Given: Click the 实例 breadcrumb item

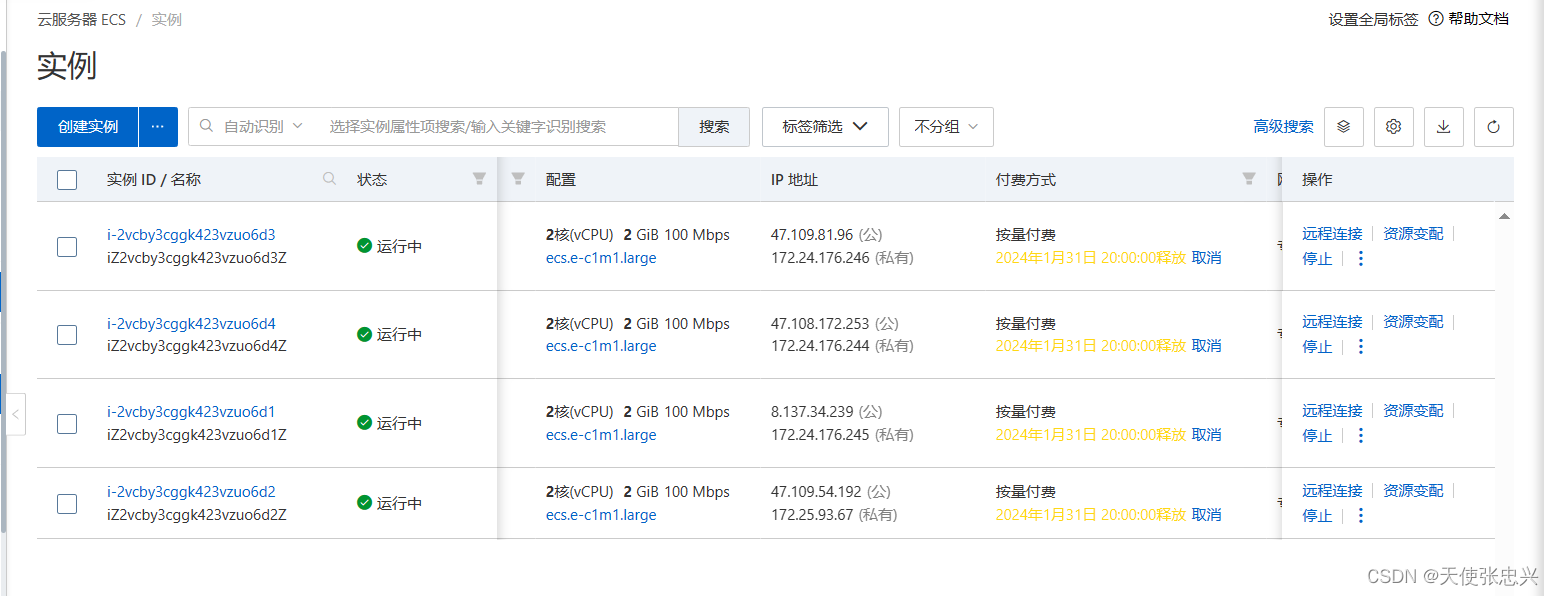Looking at the screenshot, I should [167, 20].
